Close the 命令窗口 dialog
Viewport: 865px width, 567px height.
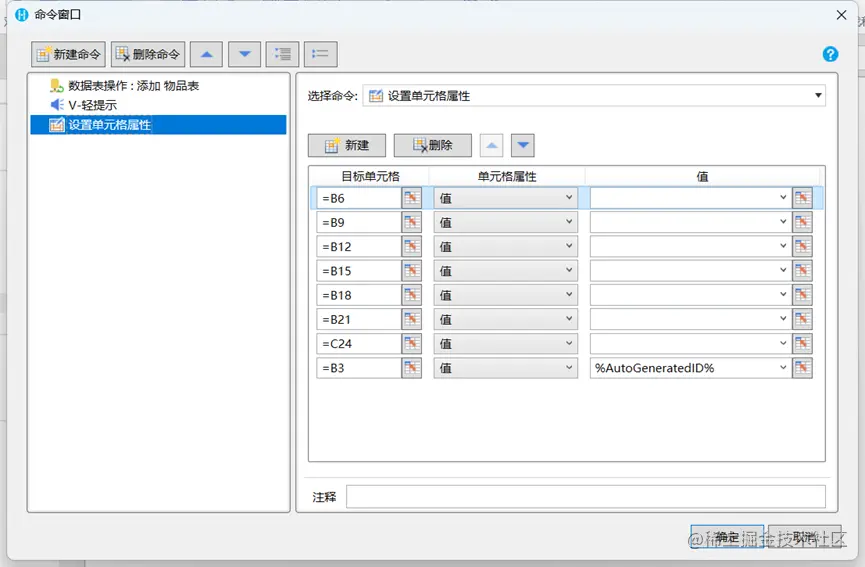pyautogui.click(x=841, y=15)
